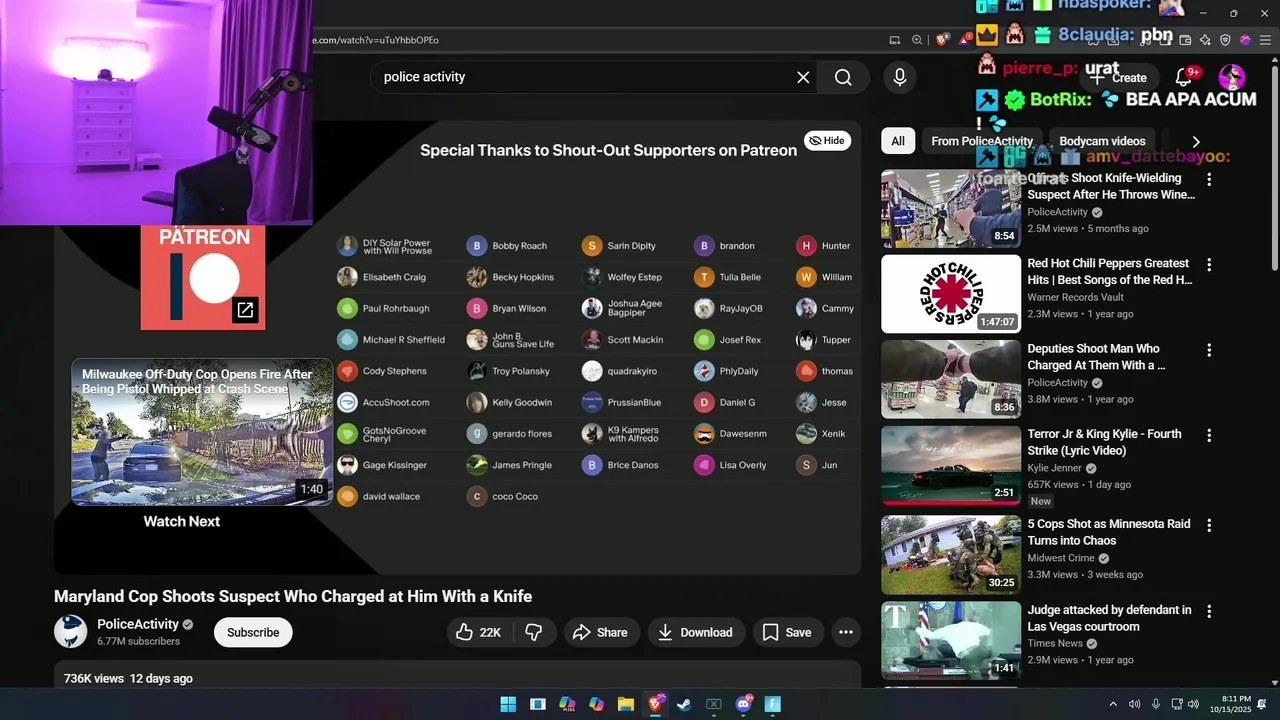Viewport: 1280px width, 720px height.
Task: Open the Brave wallet icon in toolbar
Action: point(1185,40)
